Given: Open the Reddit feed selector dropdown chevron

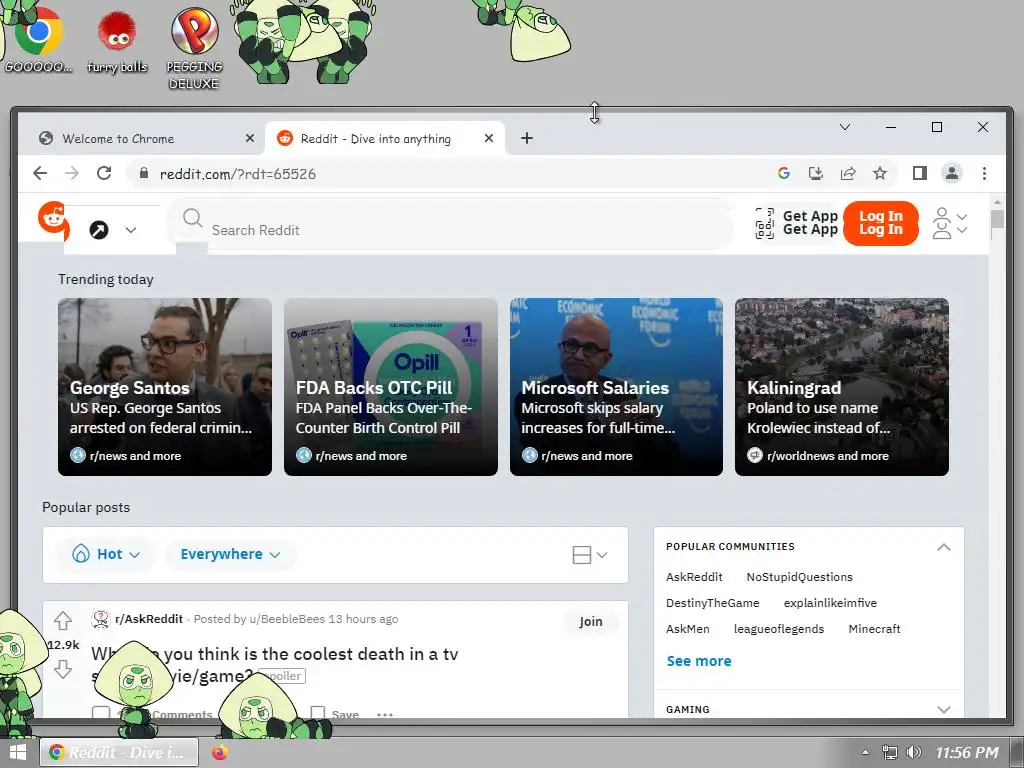Looking at the screenshot, I should 131,230.
